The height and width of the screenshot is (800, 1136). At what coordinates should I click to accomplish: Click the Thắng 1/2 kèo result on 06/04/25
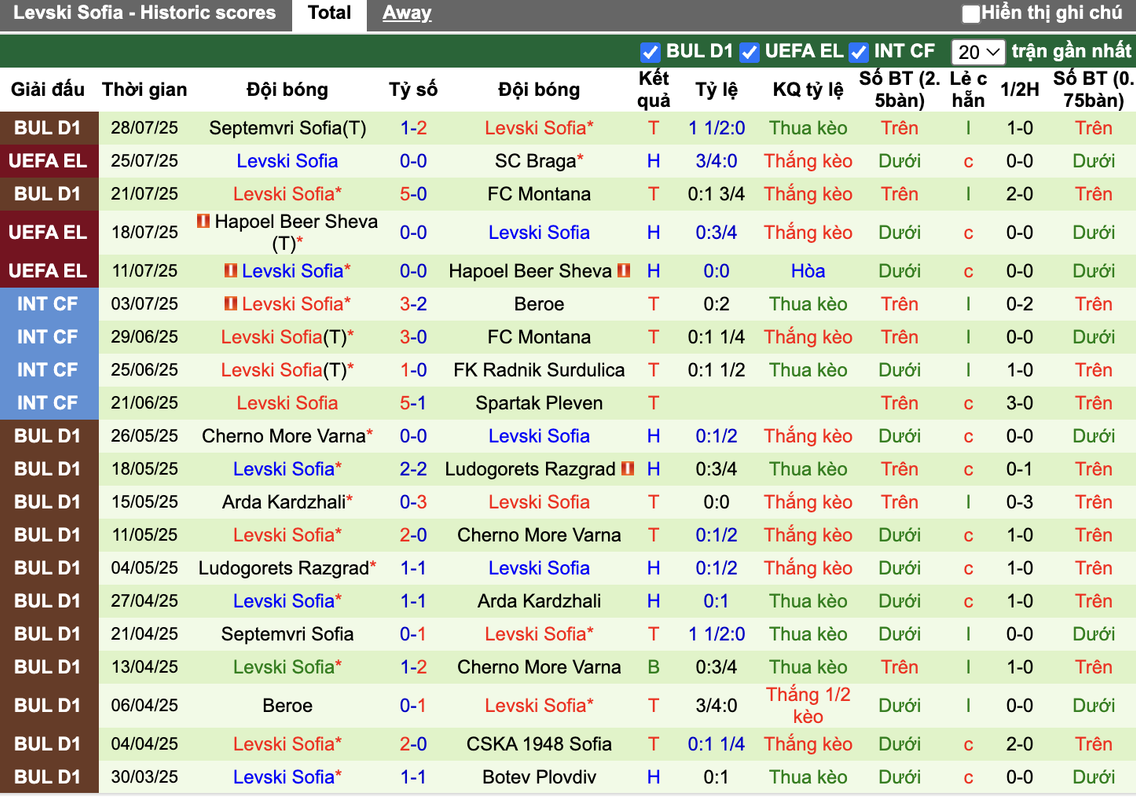point(808,706)
